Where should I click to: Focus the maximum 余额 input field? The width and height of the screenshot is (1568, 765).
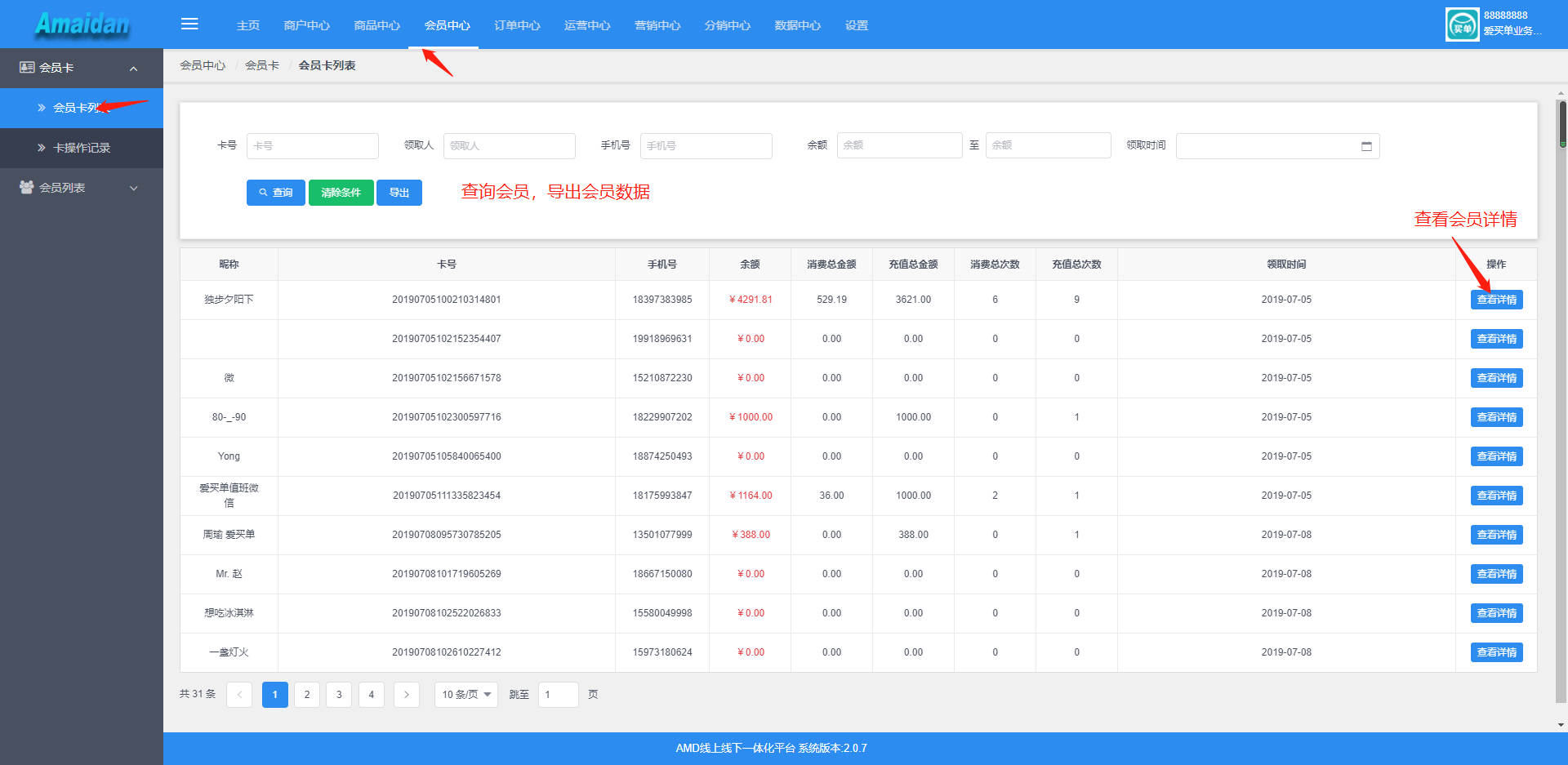tap(1049, 145)
